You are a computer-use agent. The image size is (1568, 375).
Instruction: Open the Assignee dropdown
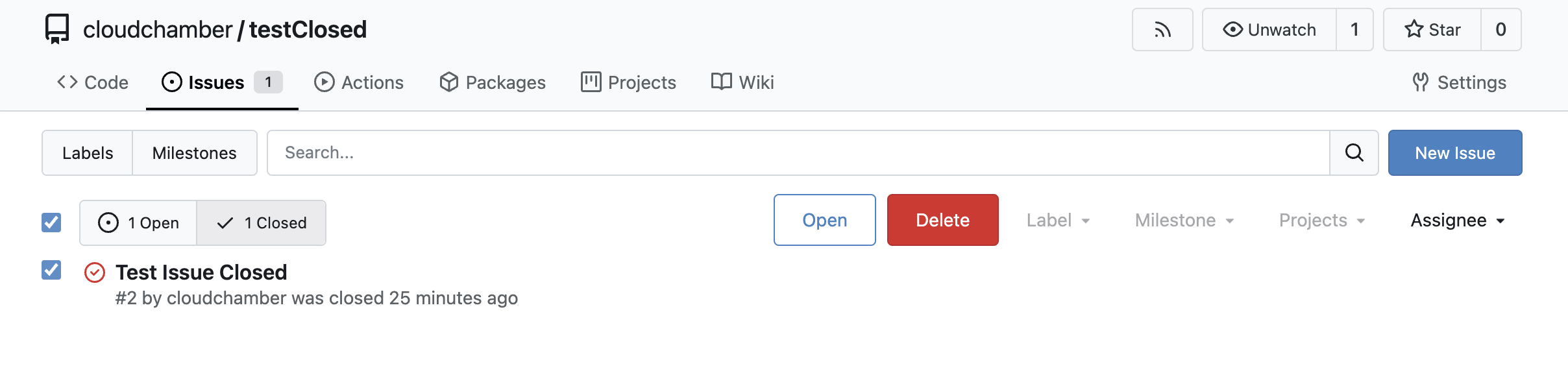pos(1457,221)
